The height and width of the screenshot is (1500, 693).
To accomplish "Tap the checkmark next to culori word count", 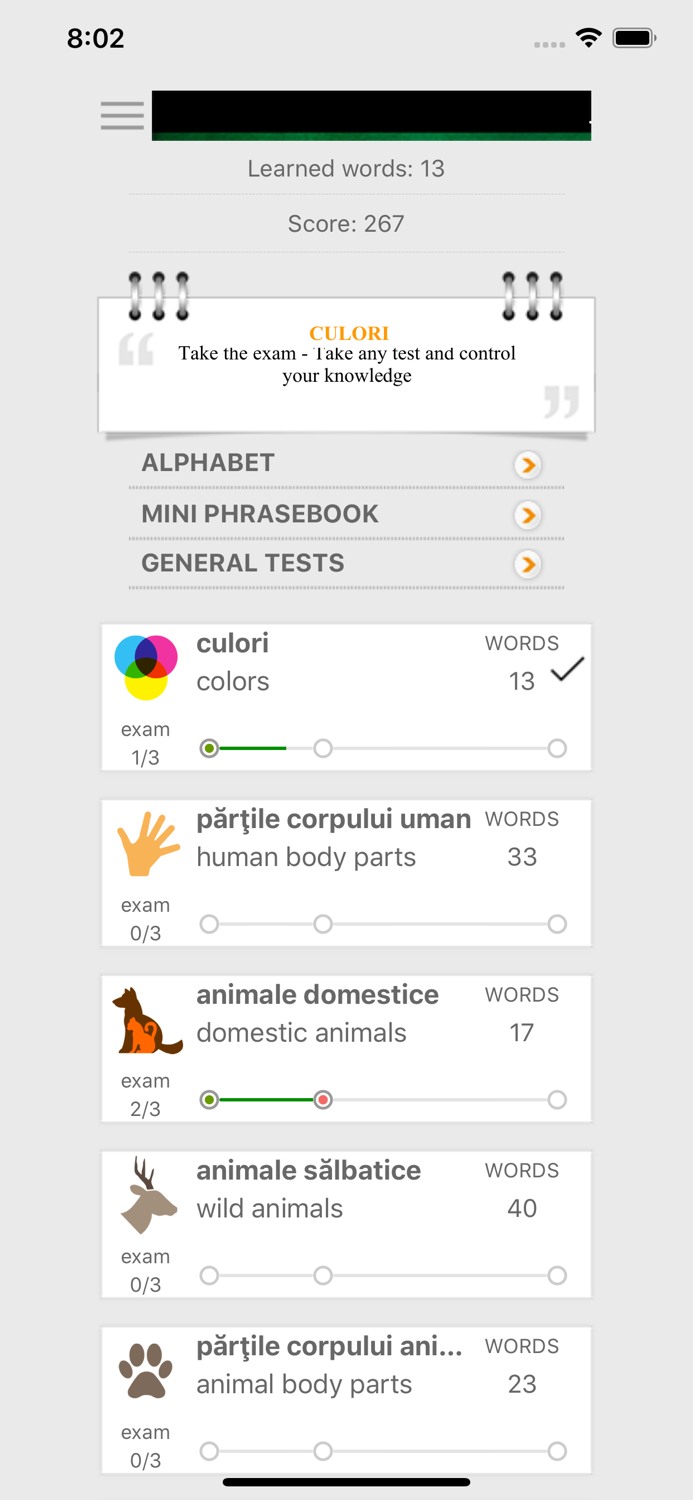I will click(x=568, y=668).
